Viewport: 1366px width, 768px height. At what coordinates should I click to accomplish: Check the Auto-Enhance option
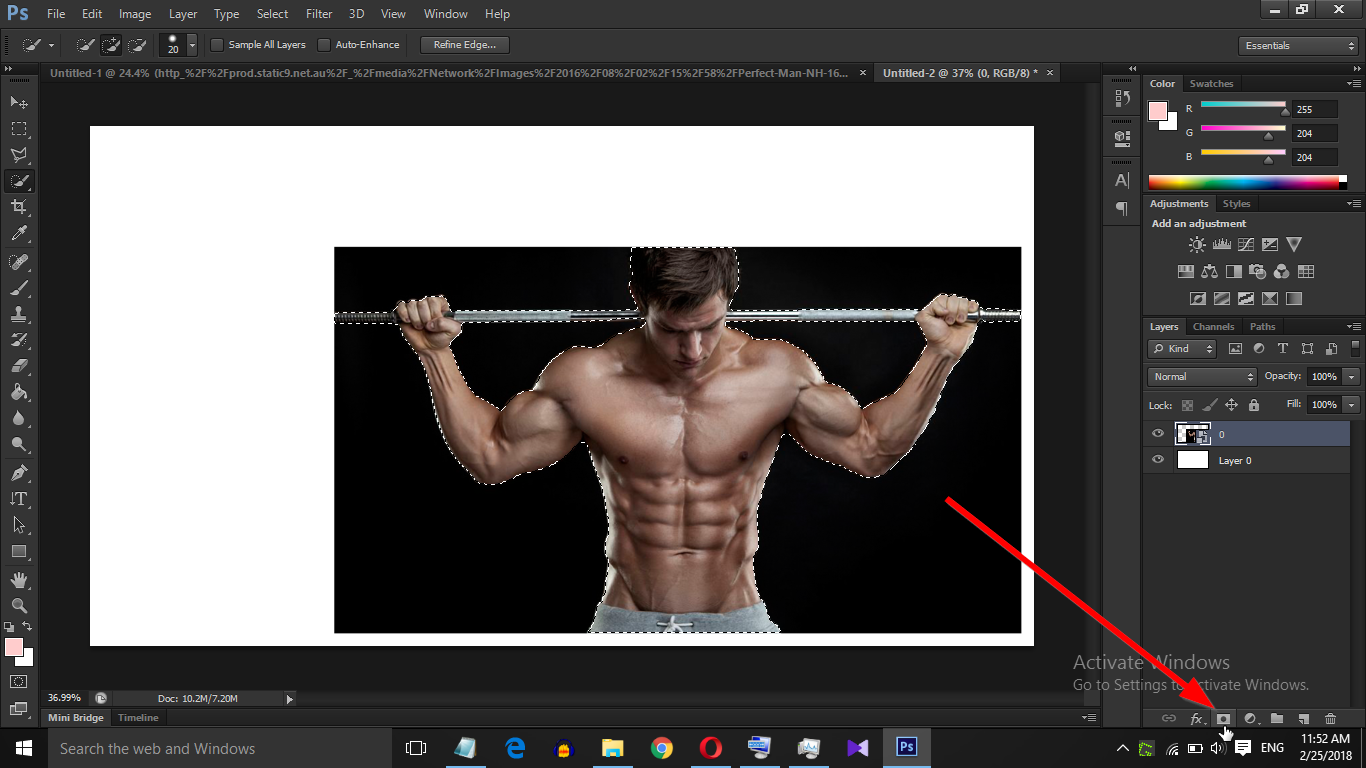(324, 44)
